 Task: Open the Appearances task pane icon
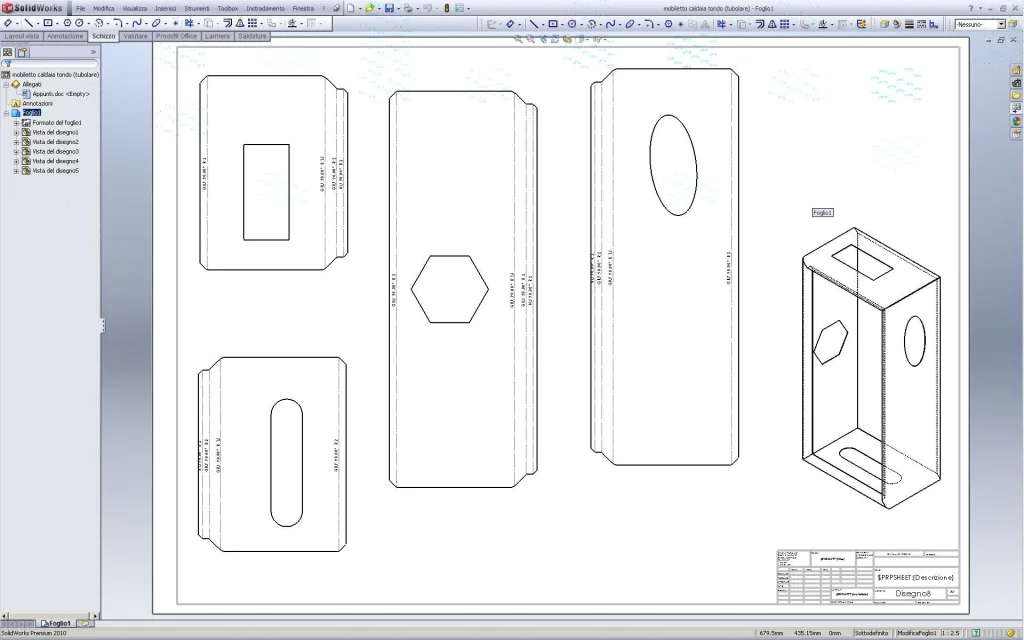[x=1016, y=121]
